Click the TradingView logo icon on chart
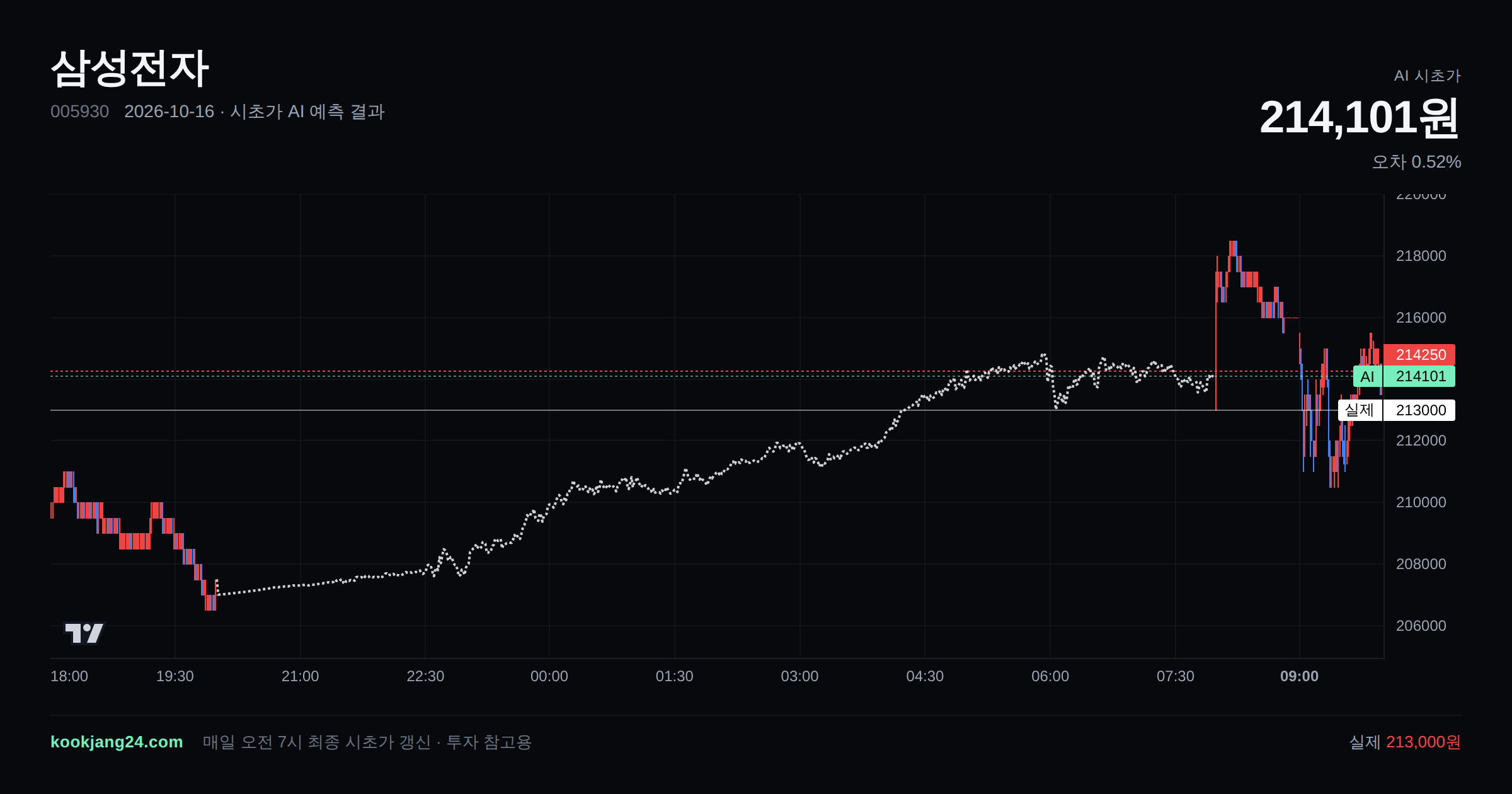This screenshot has height=794, width=1512. 84,633
